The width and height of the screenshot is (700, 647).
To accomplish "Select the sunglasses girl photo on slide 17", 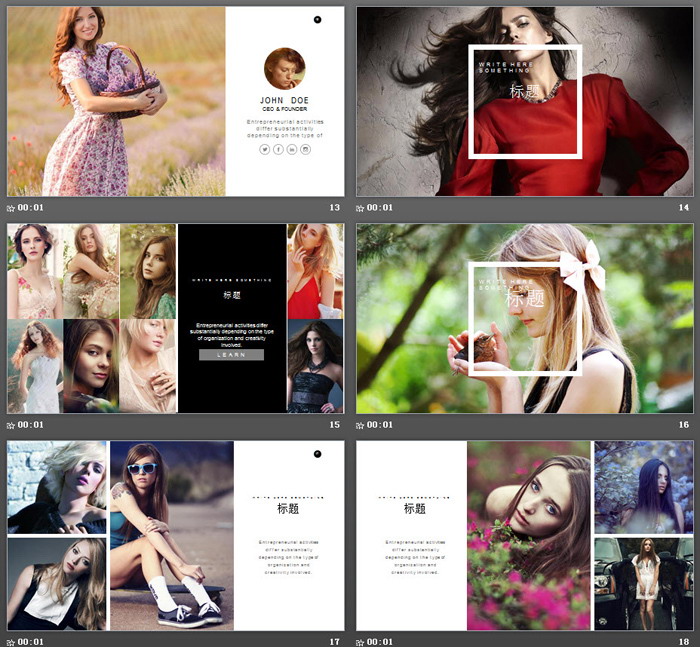I will tap(171, 535).
